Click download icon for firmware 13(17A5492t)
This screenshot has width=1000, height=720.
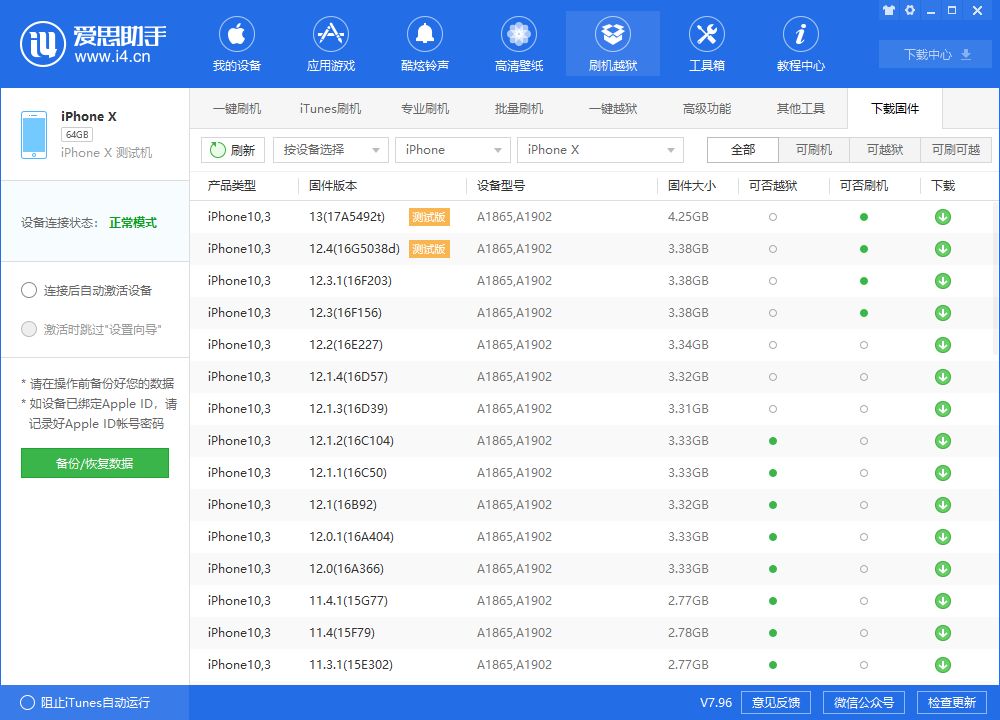point(942,217)
